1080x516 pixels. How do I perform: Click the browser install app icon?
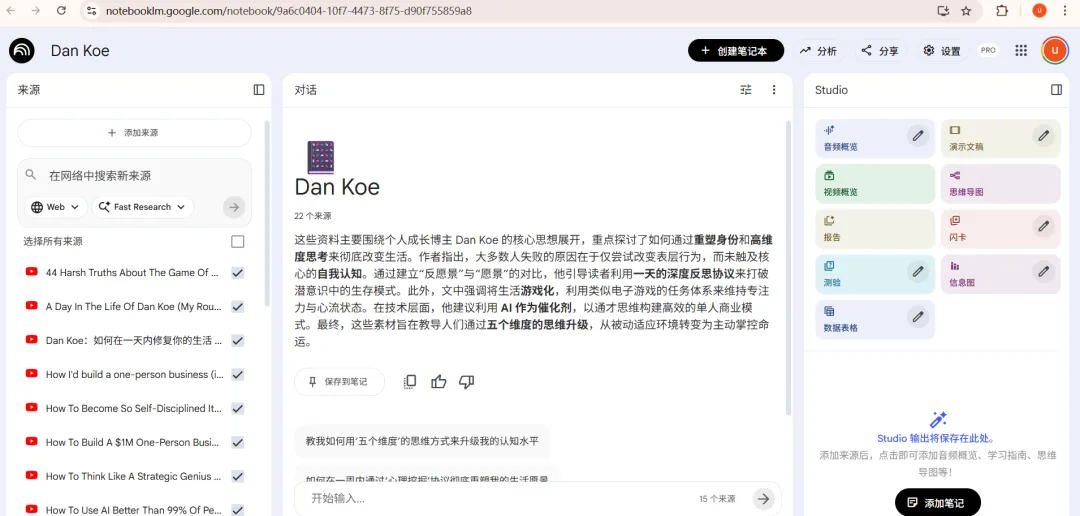943,10
